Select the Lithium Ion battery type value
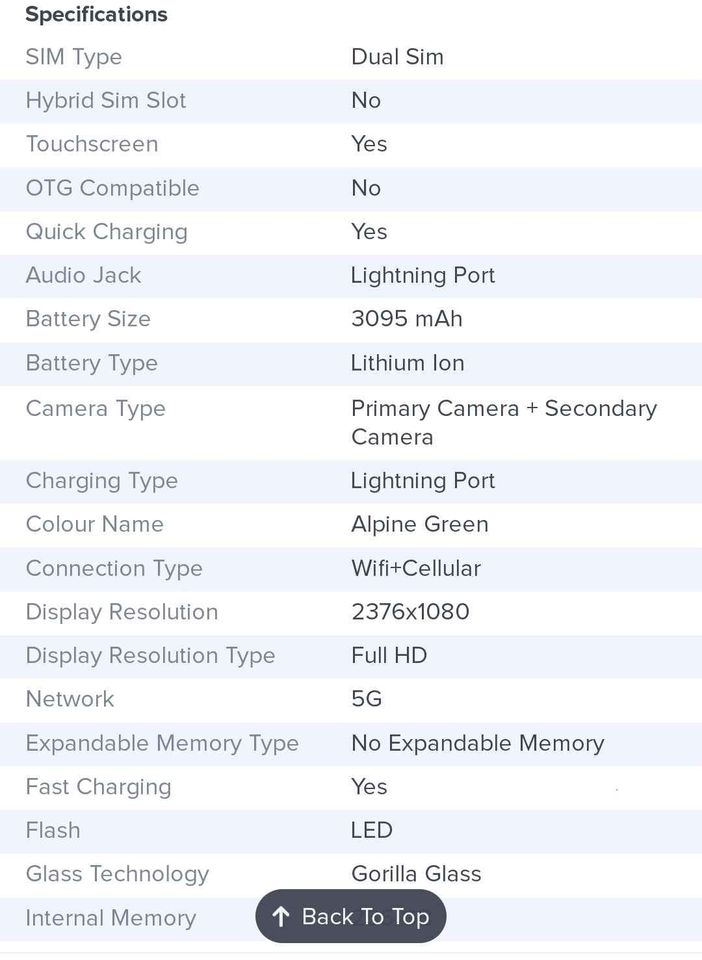The width and height of the screenshot is (702, 960). click(x=407, y=363)
